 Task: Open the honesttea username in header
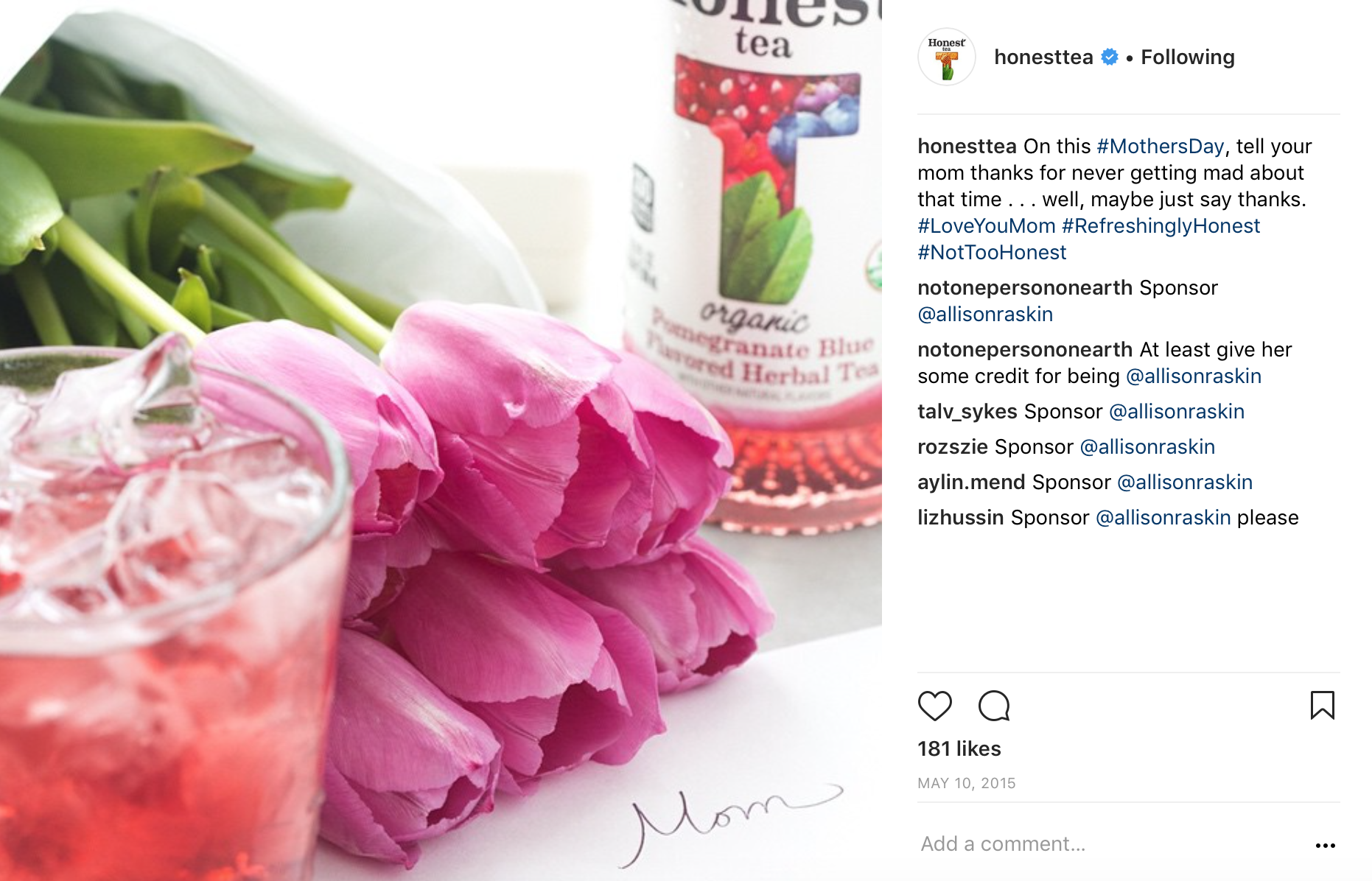pyautogui.click(x=1043, y=57)
